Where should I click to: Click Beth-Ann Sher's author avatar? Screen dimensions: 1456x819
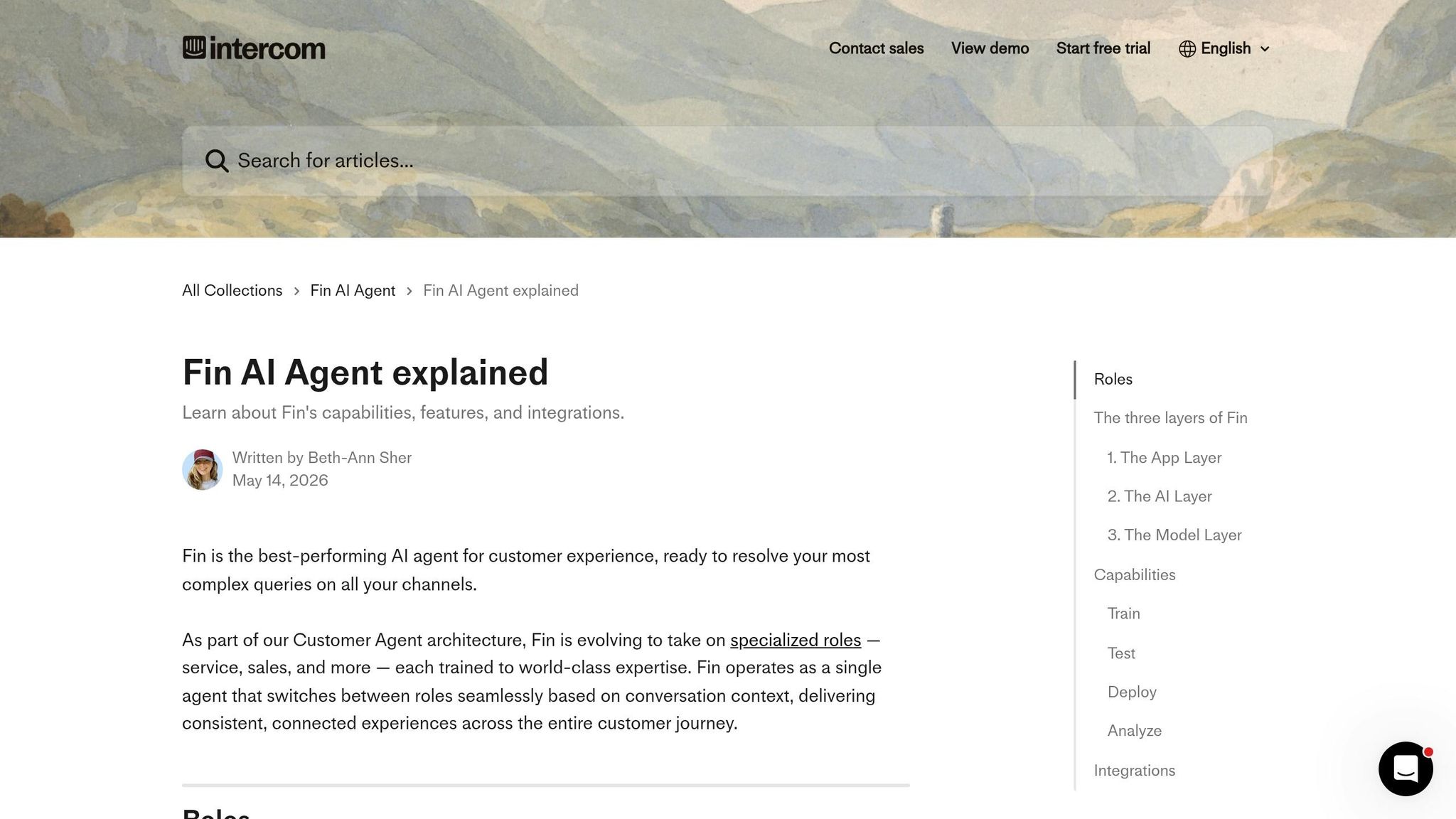tap(203, 469)
